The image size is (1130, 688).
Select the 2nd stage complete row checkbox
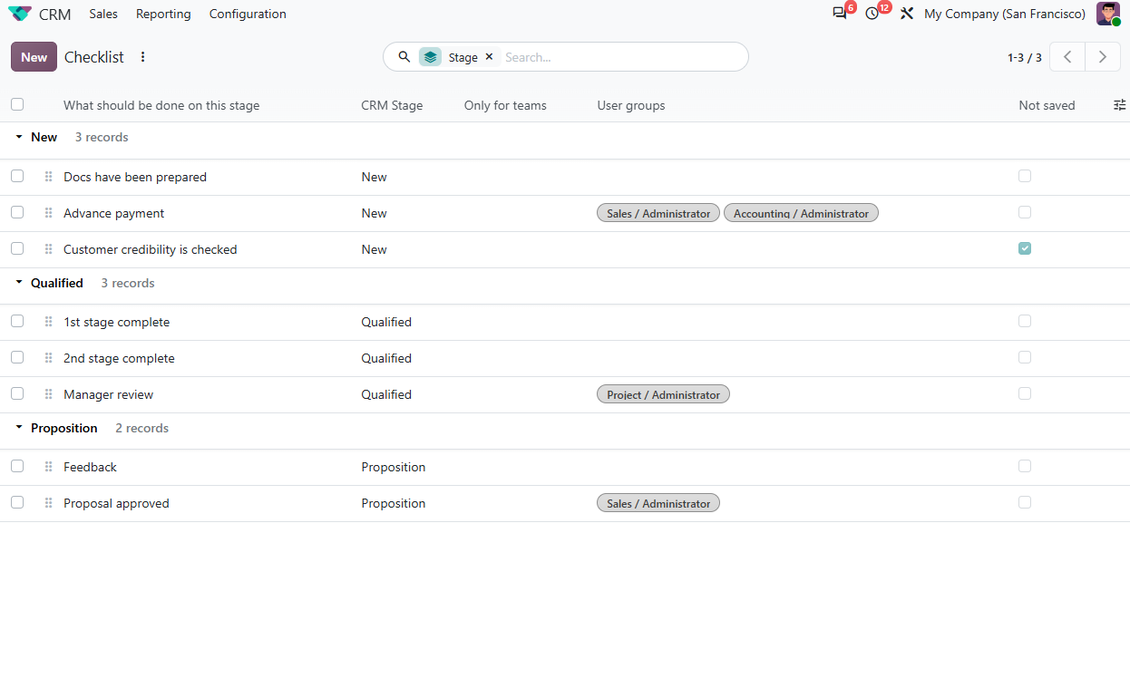(17, 357)
